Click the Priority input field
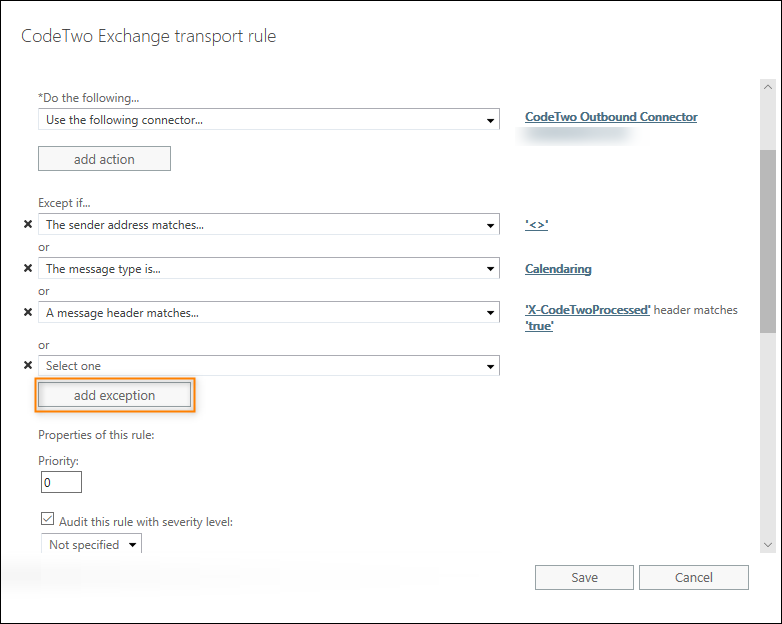Screen dimensions: 782x624 [x=61, y=482]
